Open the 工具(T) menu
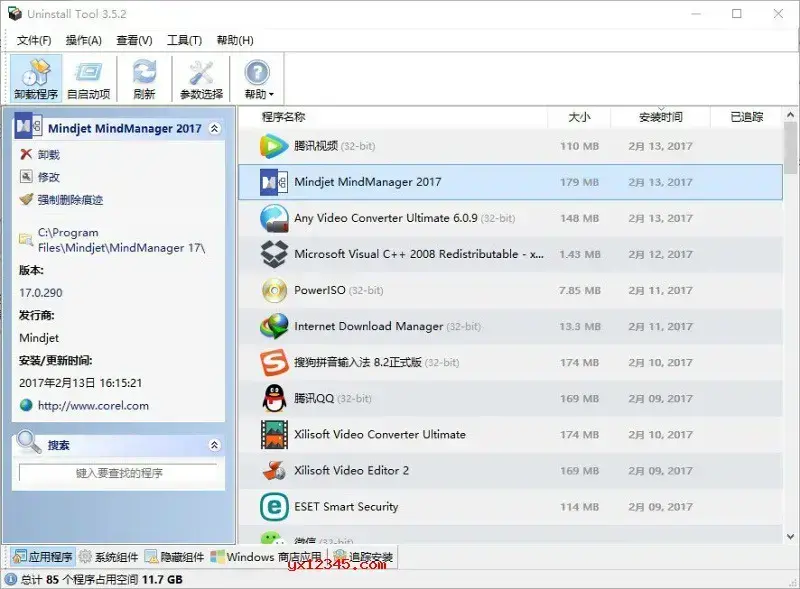The width and height of the screenshot is (800, 589). coord(184,40)
